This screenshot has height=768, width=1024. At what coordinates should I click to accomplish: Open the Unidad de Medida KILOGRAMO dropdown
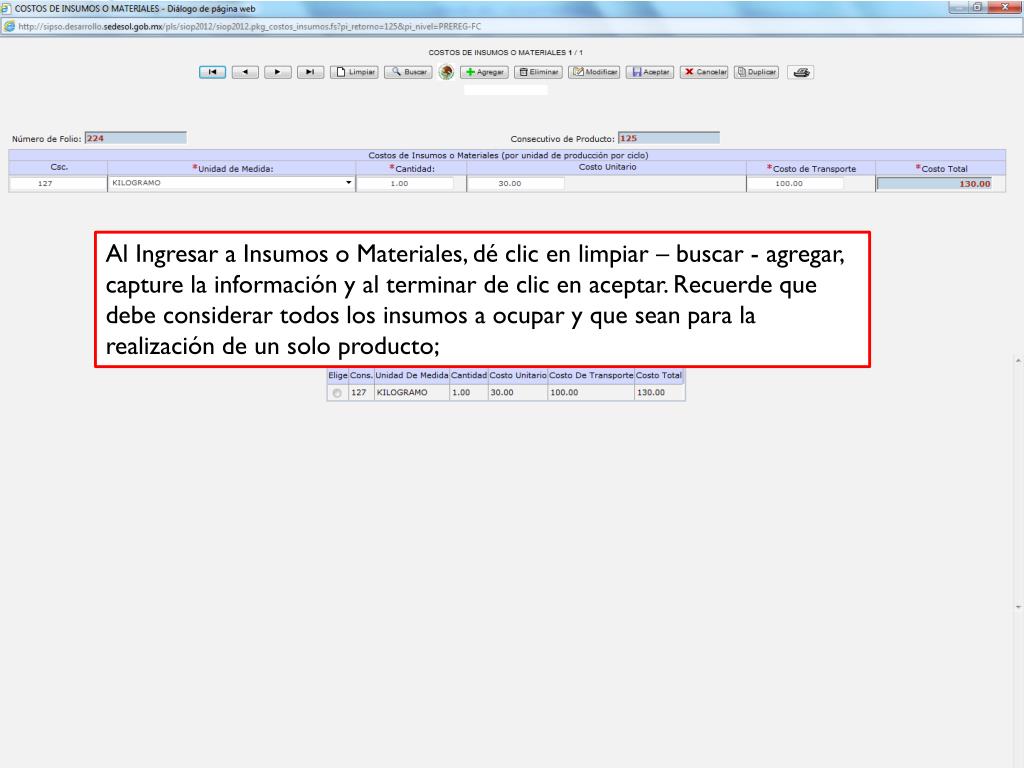click(231, 184)
